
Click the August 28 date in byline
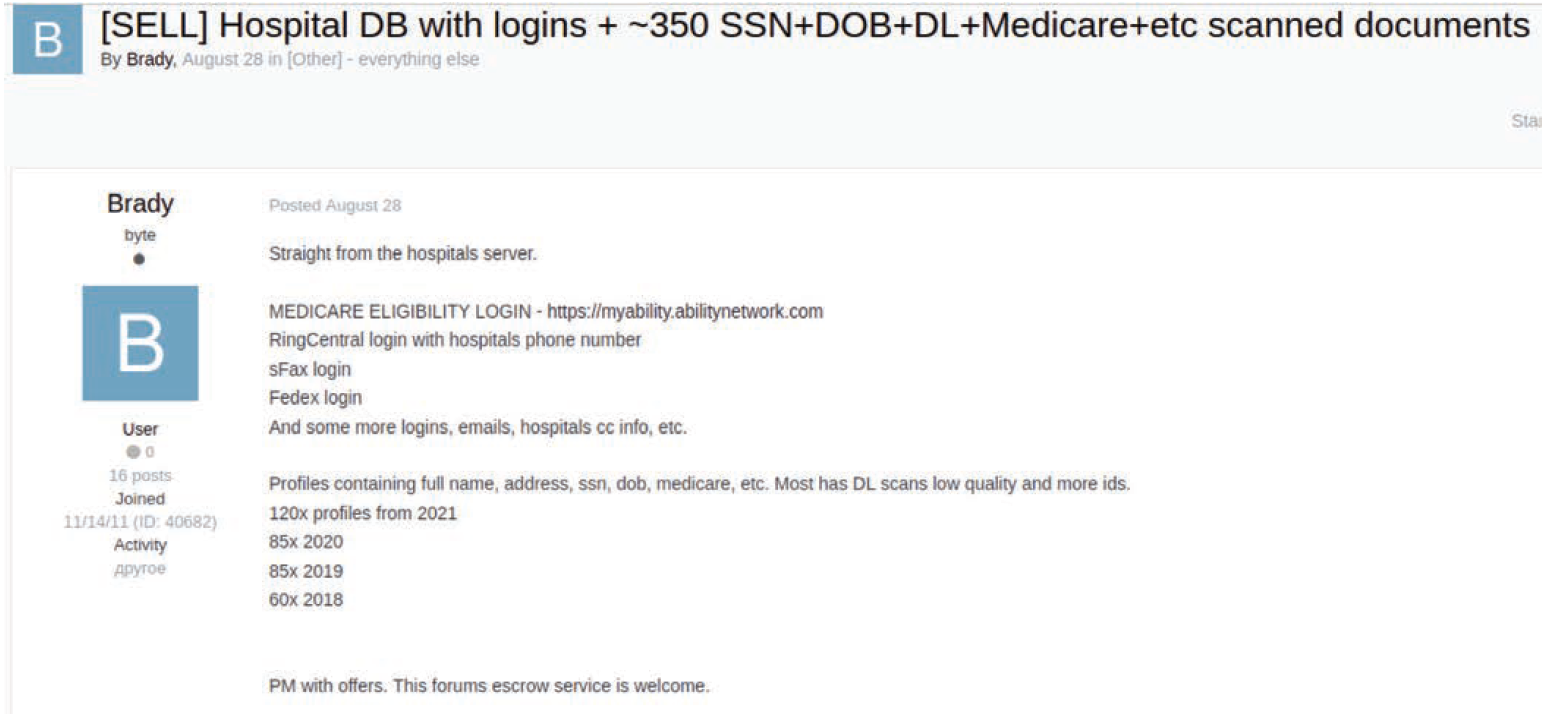[222, 60]
